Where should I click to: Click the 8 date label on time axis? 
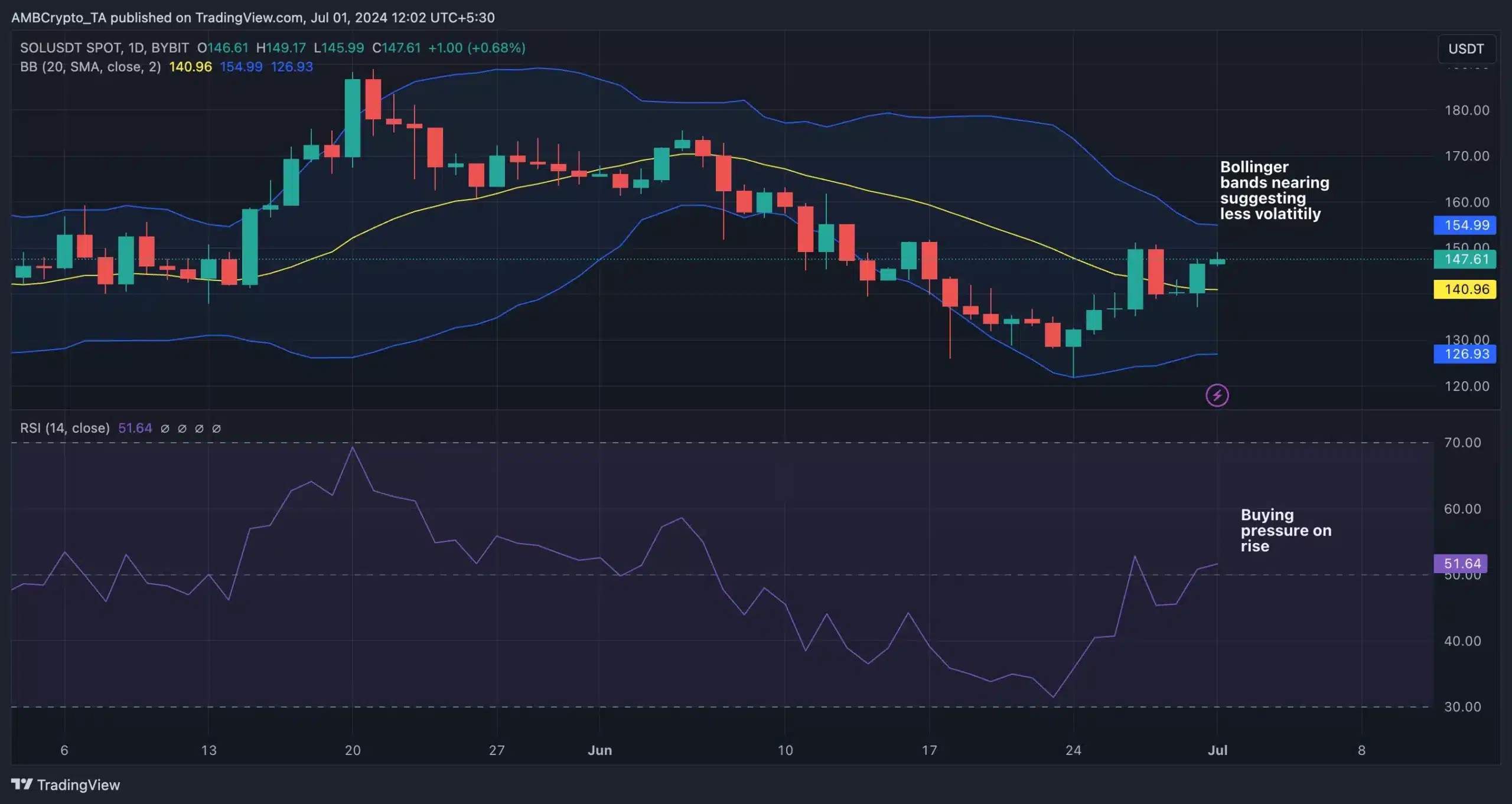1361,750
